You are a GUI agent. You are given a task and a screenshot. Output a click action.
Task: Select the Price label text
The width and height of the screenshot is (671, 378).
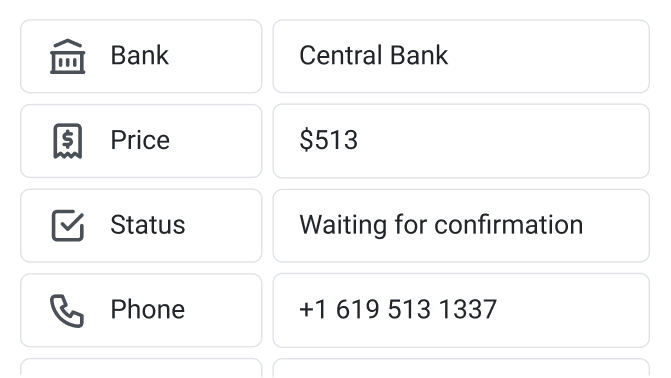point(140,140)
